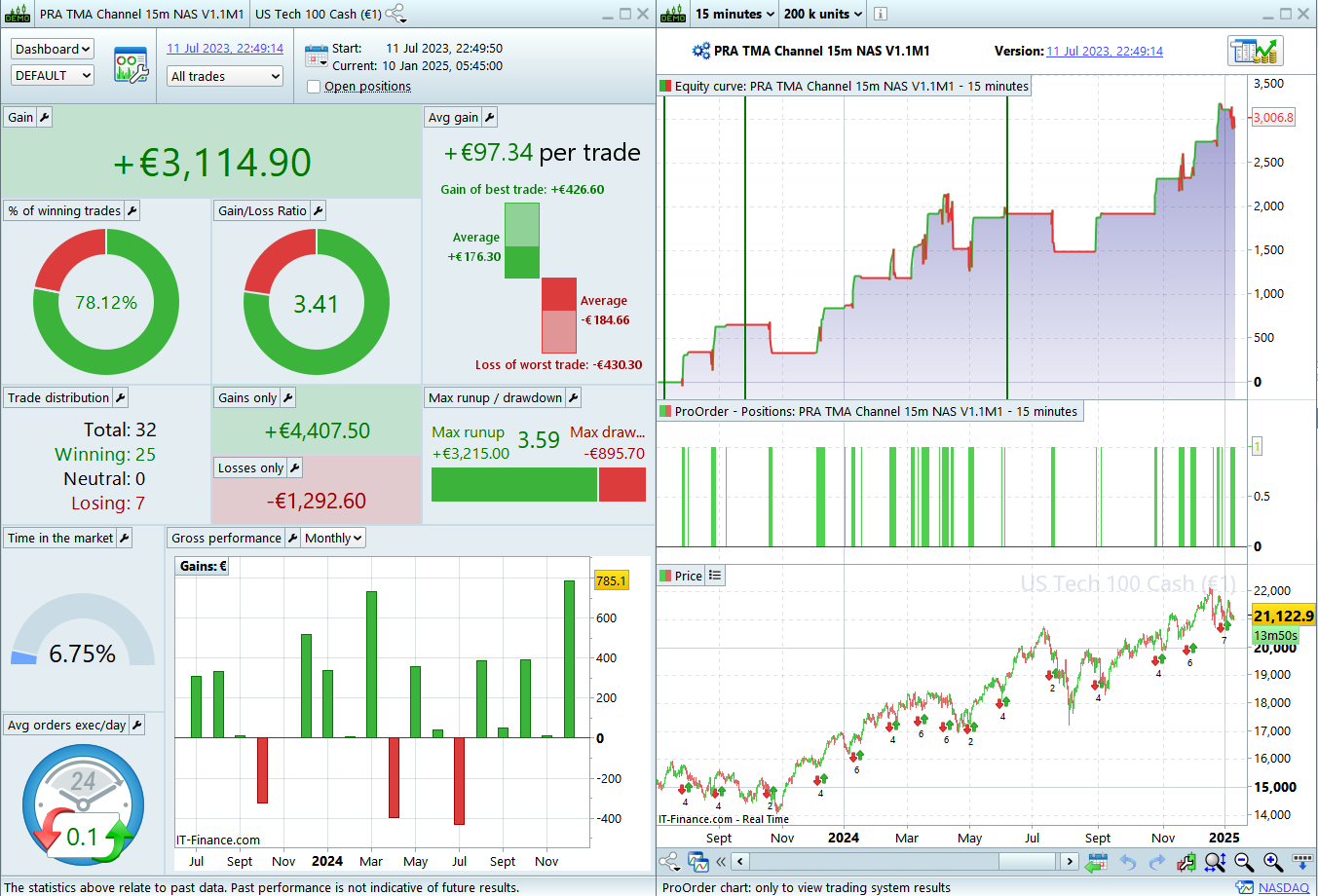Open the 15 minutes timeframe dropdown
1318x896 pixels.
[734, 14]
